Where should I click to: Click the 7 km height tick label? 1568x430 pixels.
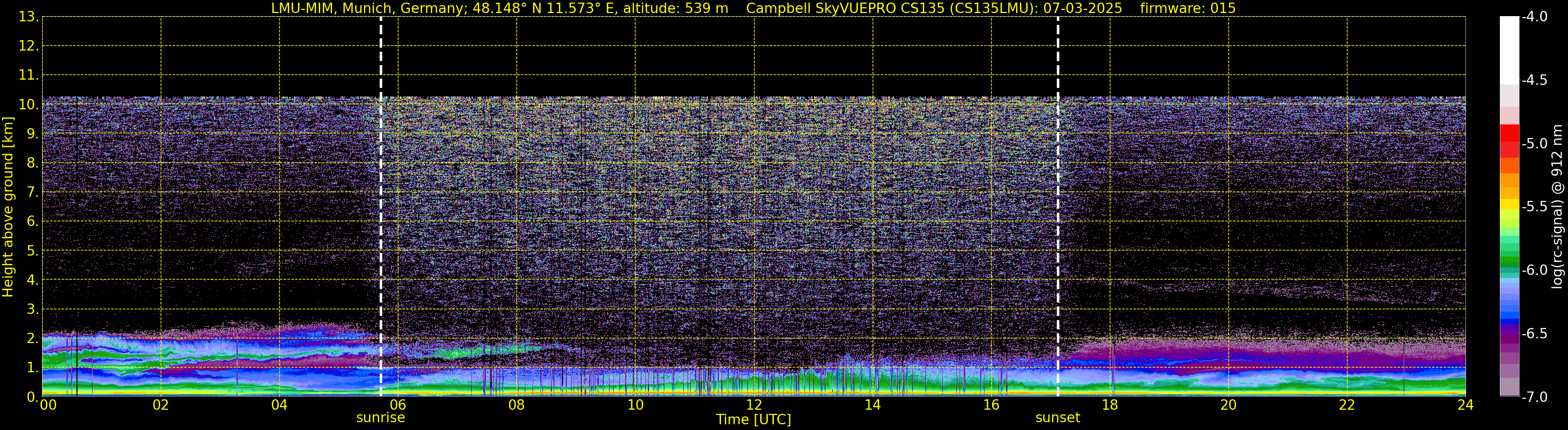pyautogui.click(x=32, y=193)
